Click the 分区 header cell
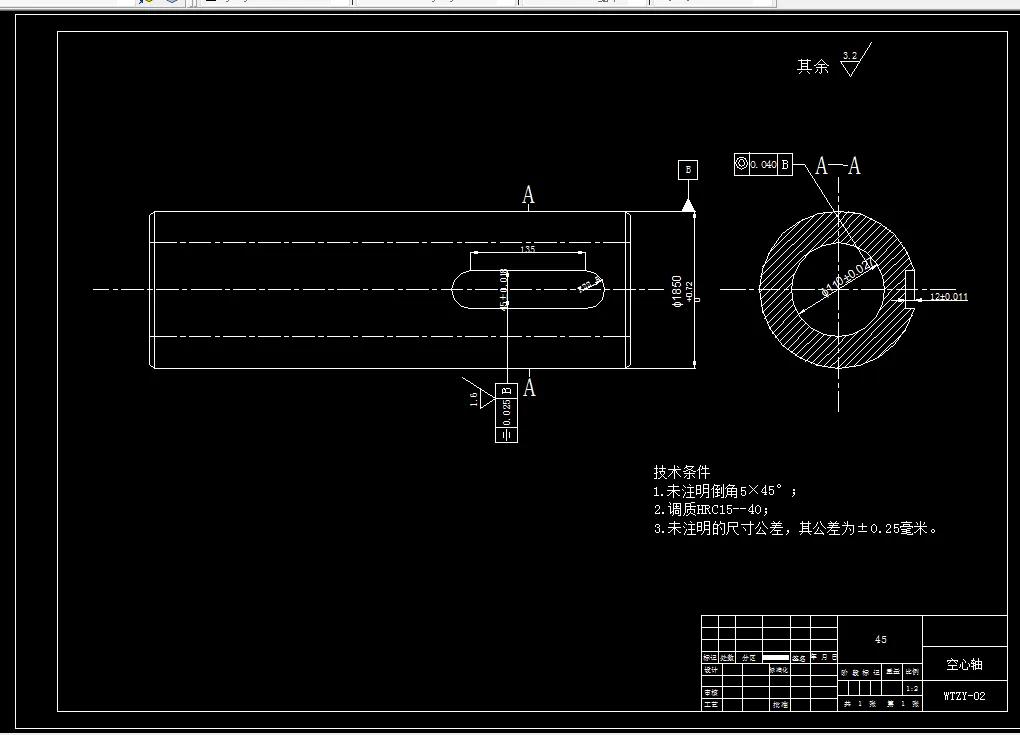This screenshot has height=735, width=1020. (749, 658)
